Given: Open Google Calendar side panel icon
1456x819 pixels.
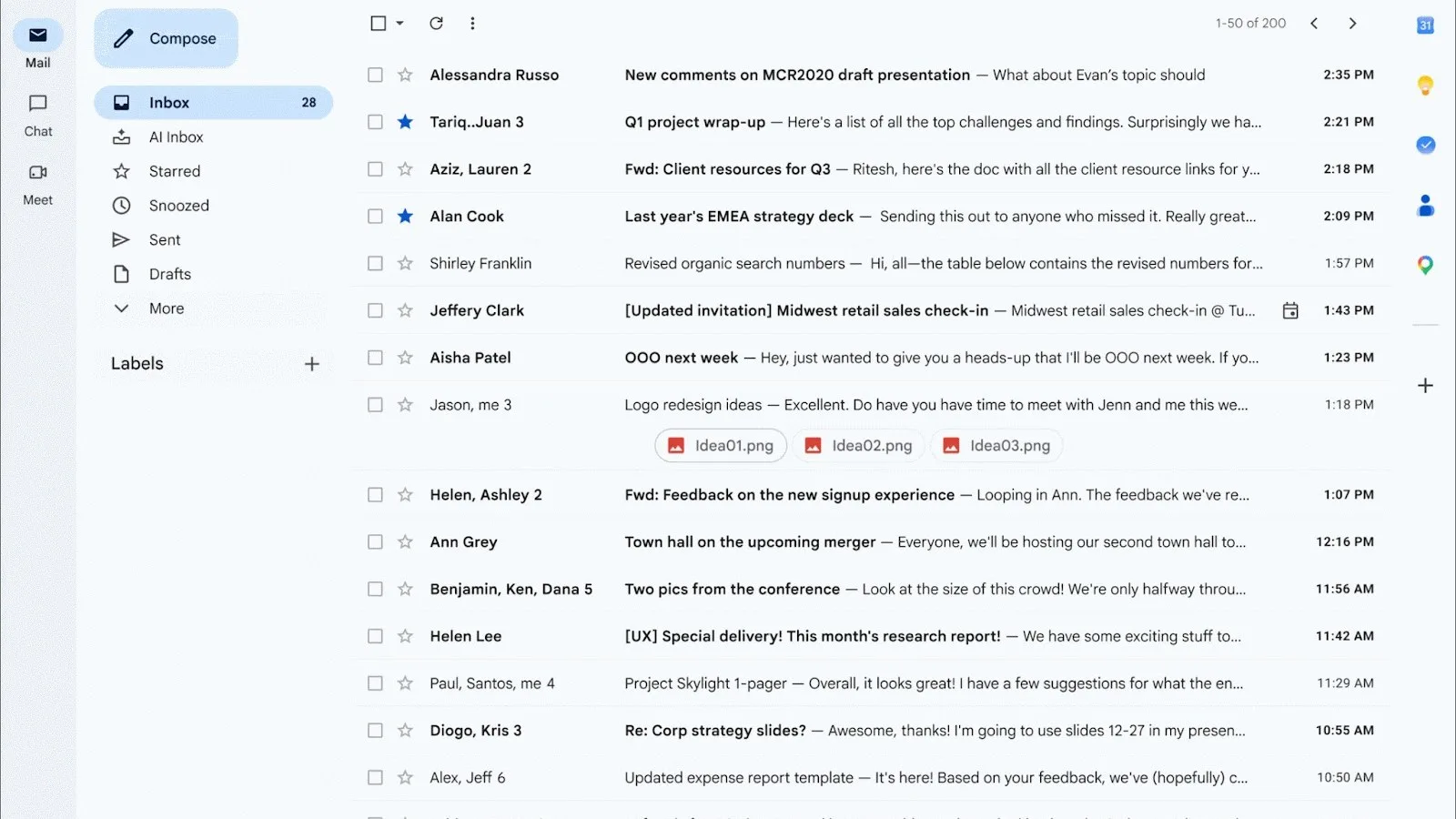Looking at the screenshot, I should [x=1425, y=25].
